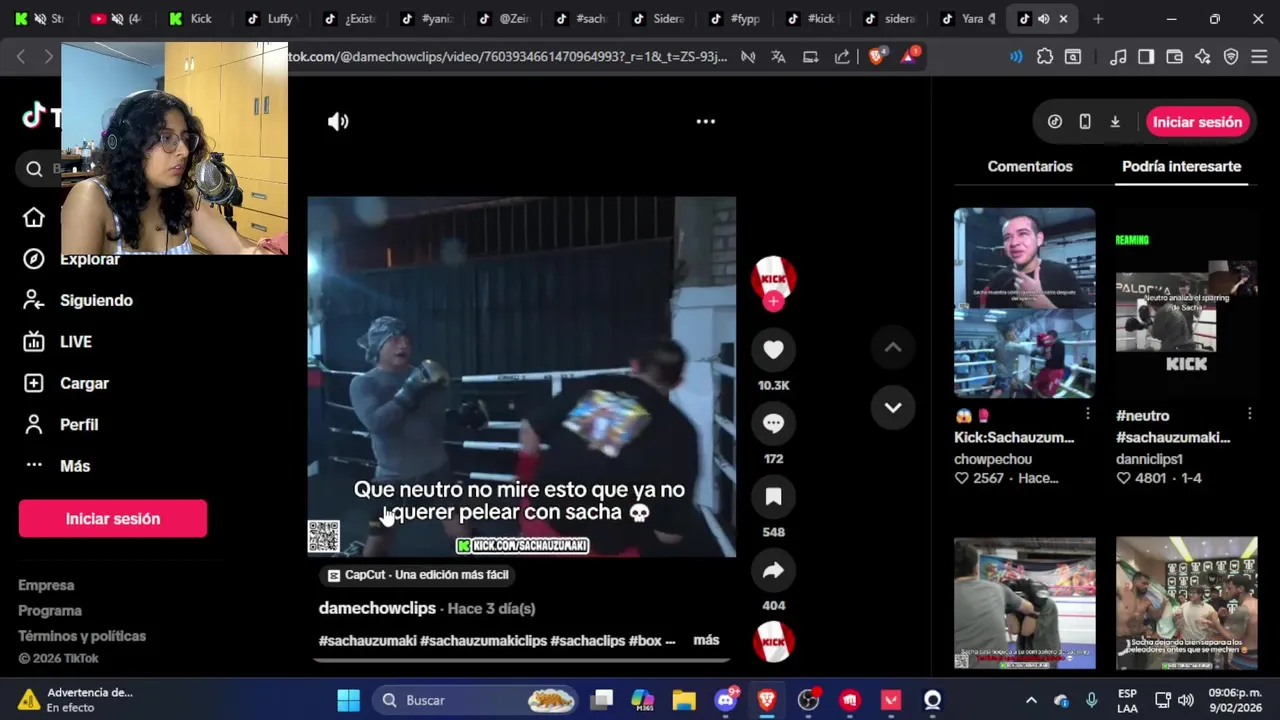Open Programa footer link

[x=50, y=610]
